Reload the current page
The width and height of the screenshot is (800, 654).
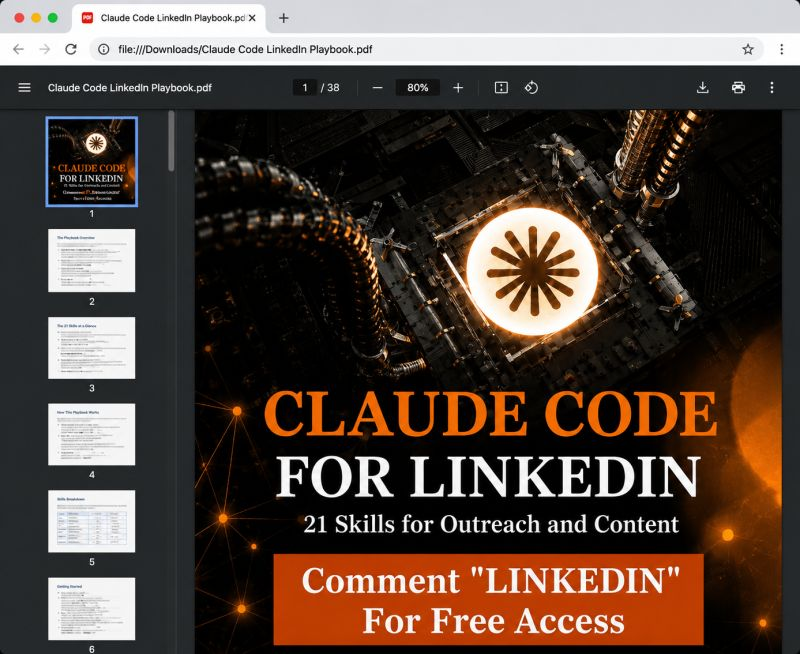[x=71, y=49]
